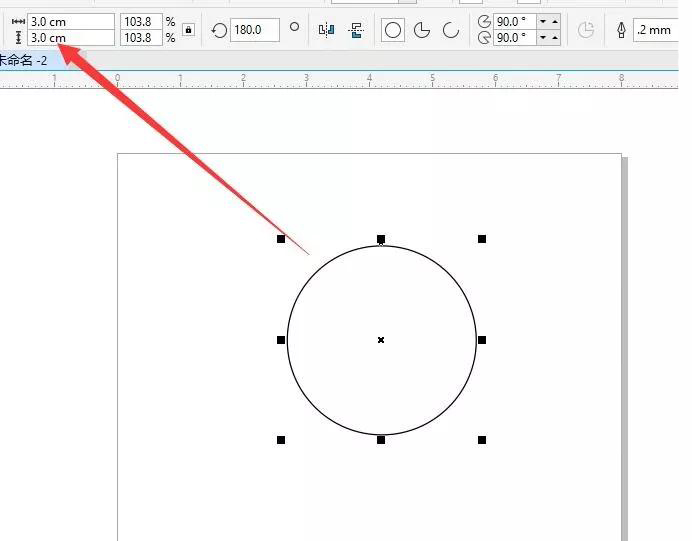Click the rotation angle icon
This screenshot has width=692, height=541.
(x=219, y=31)
